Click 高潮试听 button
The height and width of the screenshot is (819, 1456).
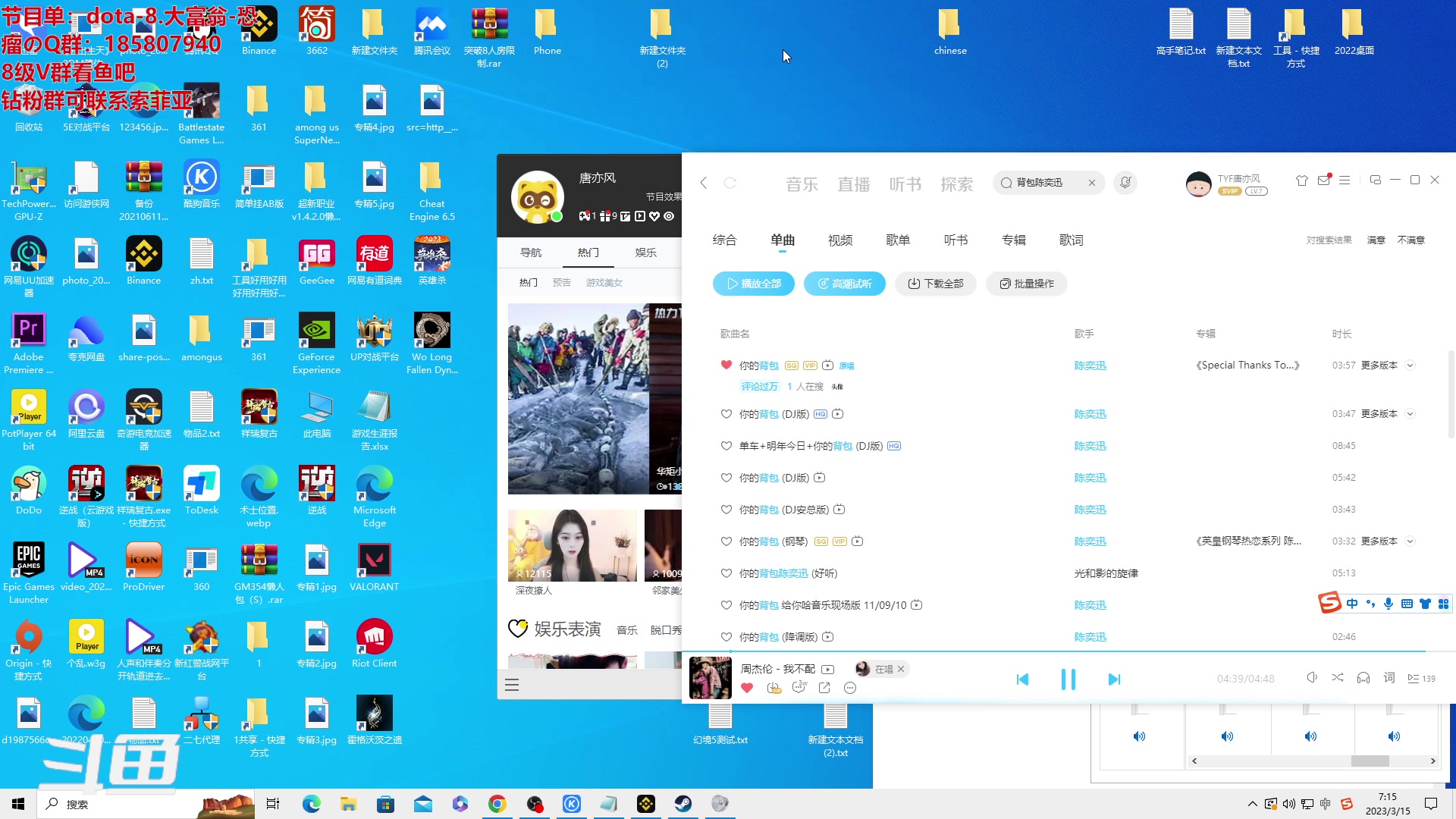point(844,284)
